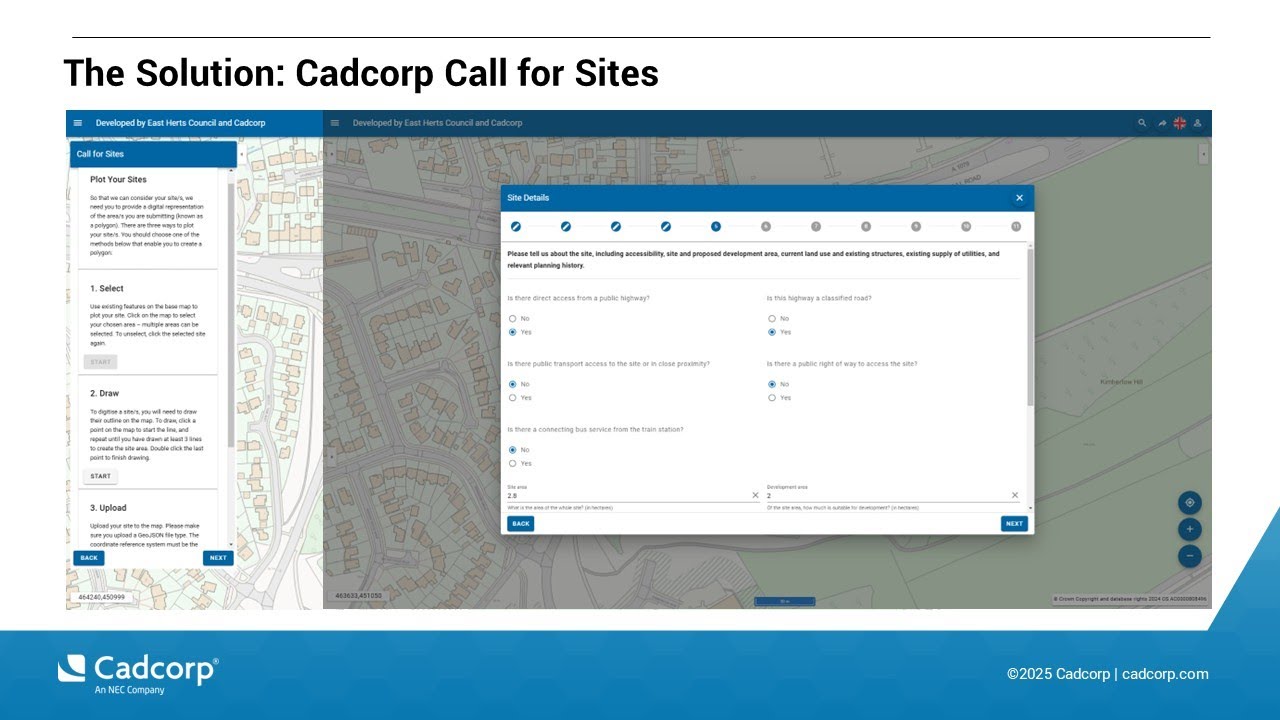Go to completed step 2 pencil icon
This screenshot has height=720, width=1280.
[566, 227]
